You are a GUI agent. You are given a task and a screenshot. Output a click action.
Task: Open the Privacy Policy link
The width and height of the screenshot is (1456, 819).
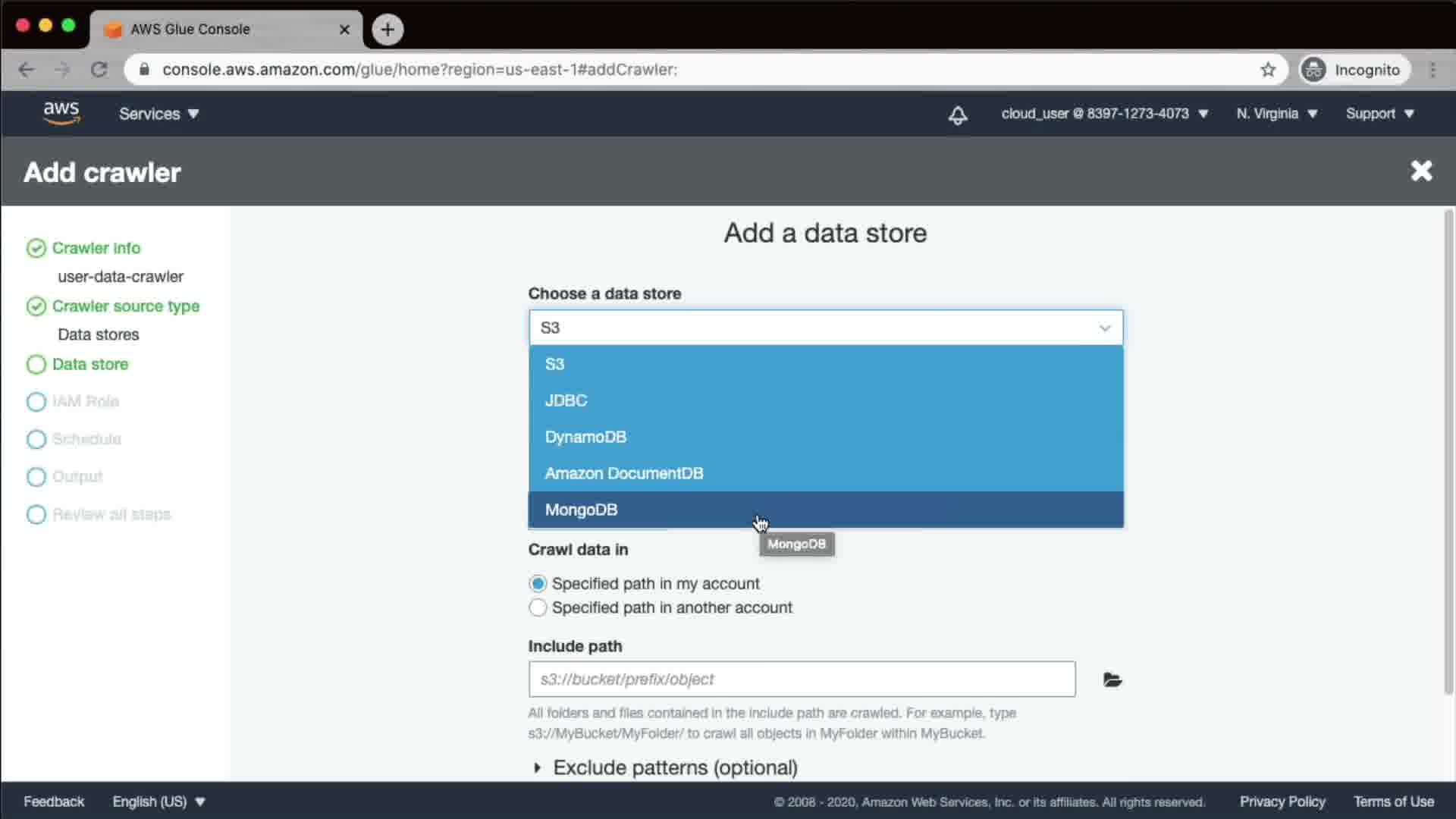(x=1282, y=802)
